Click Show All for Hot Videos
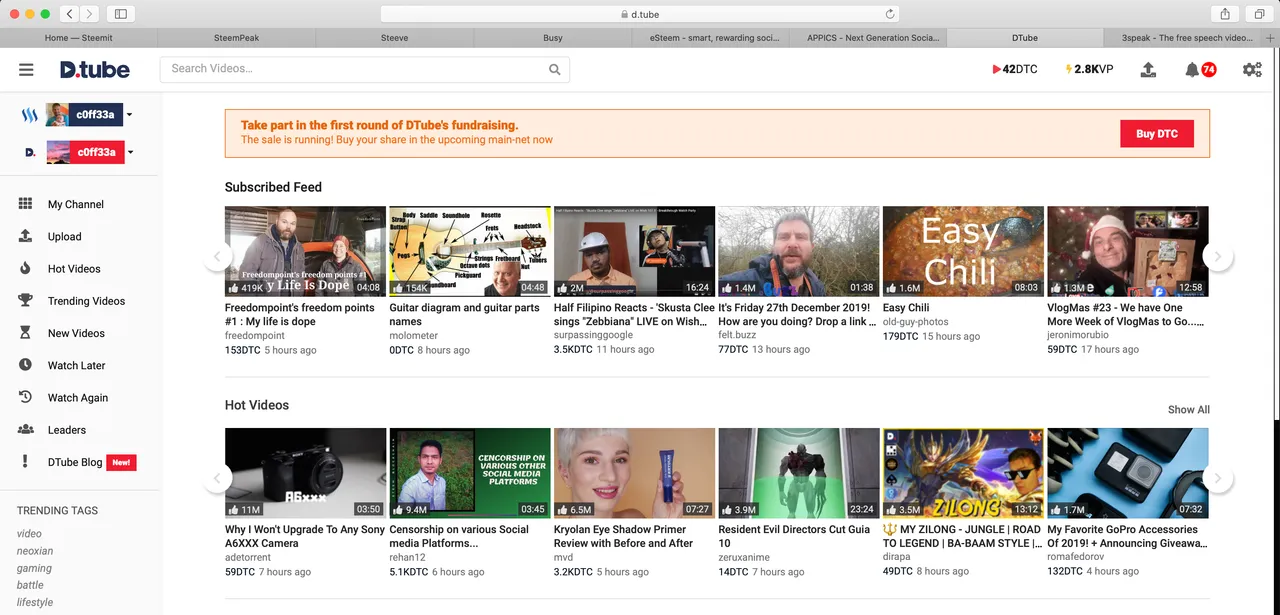 point(1189,410)
